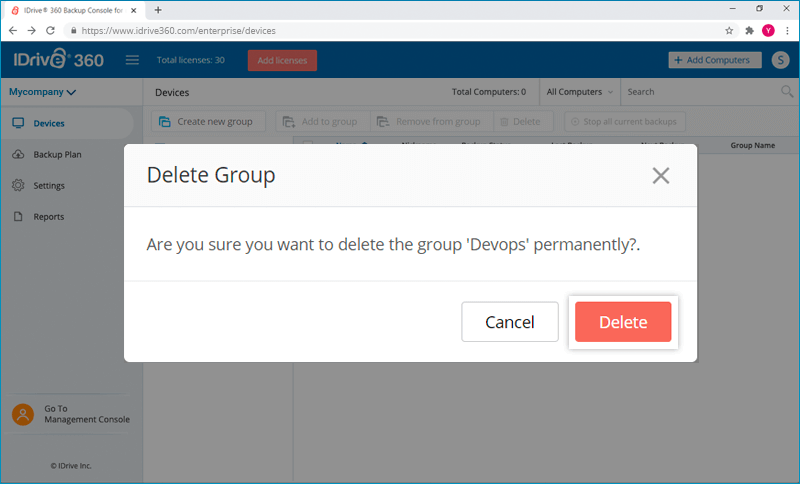Click the Devices monitor icon
Screen dimensions: 800x484
pyautogui.click(x=18, y=123)
